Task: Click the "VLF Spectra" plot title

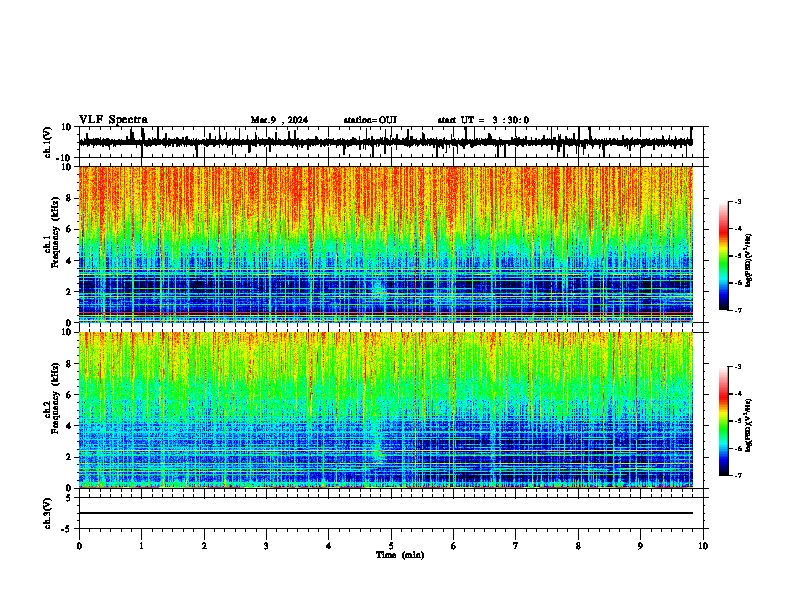Action: coord(113,120)
